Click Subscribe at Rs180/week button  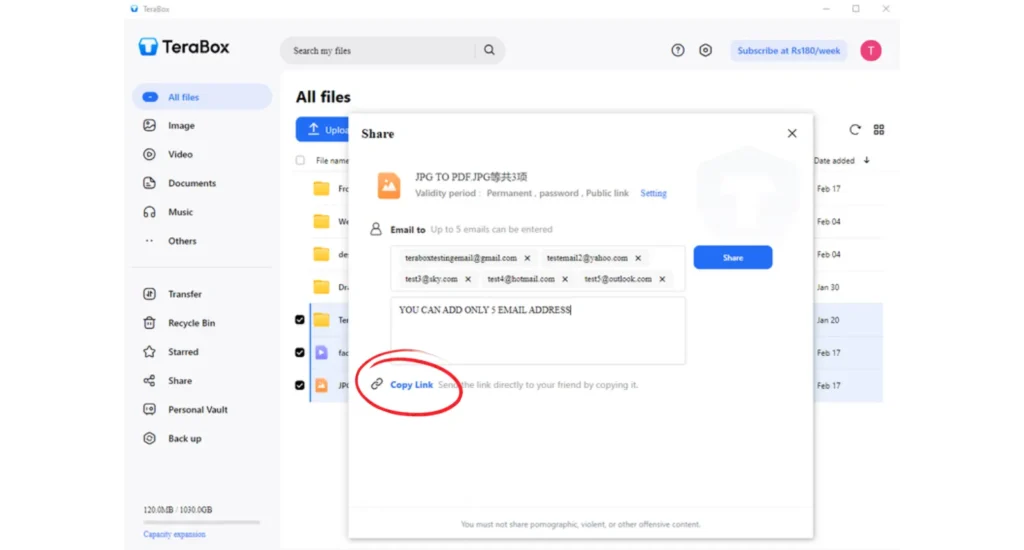(x=788, y=50)
